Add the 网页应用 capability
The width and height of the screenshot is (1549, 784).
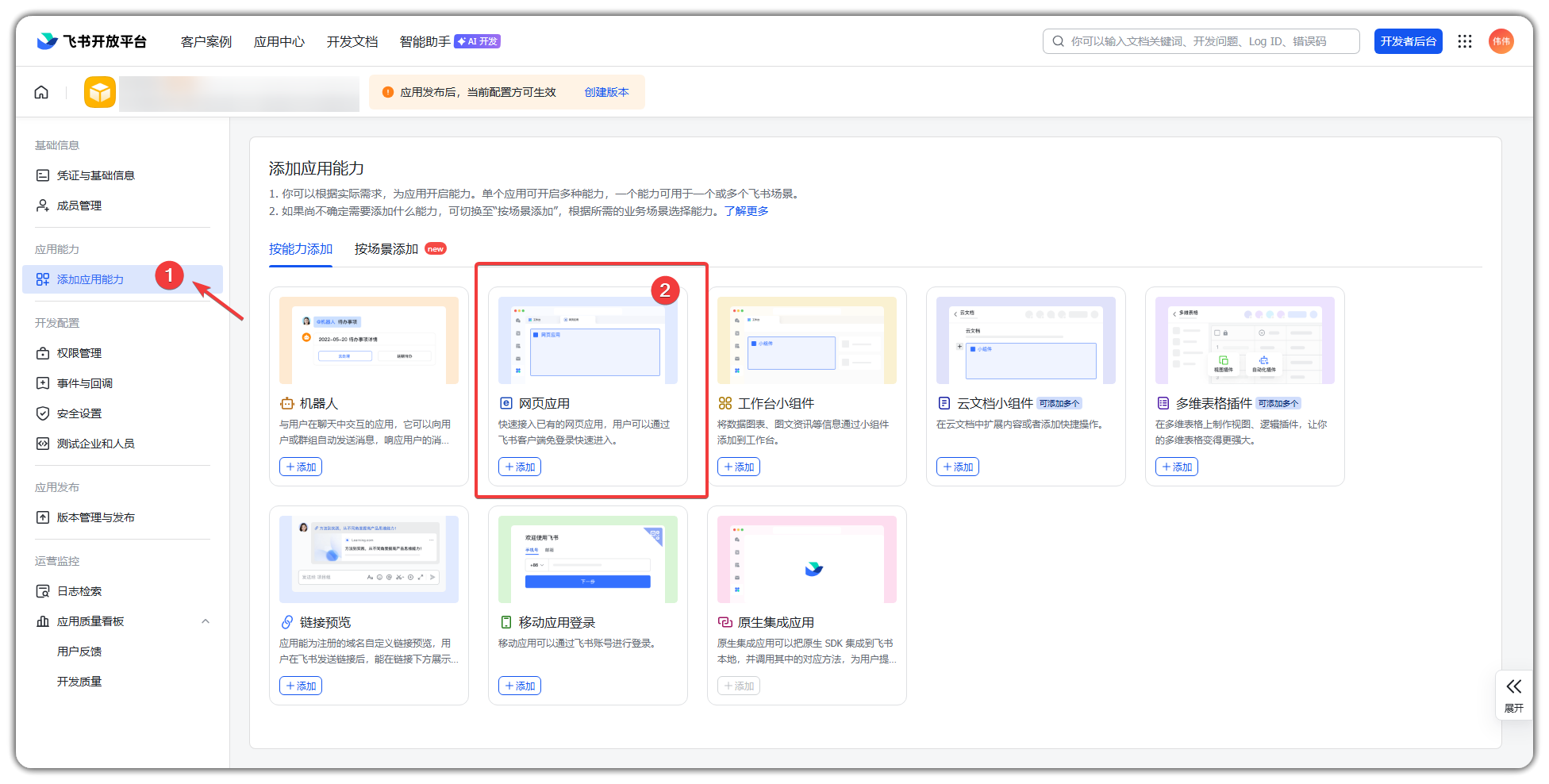tap(520, 467)
